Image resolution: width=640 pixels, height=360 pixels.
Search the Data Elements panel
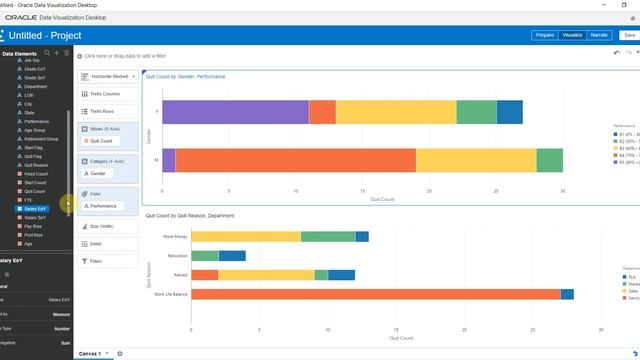[47, 53]
